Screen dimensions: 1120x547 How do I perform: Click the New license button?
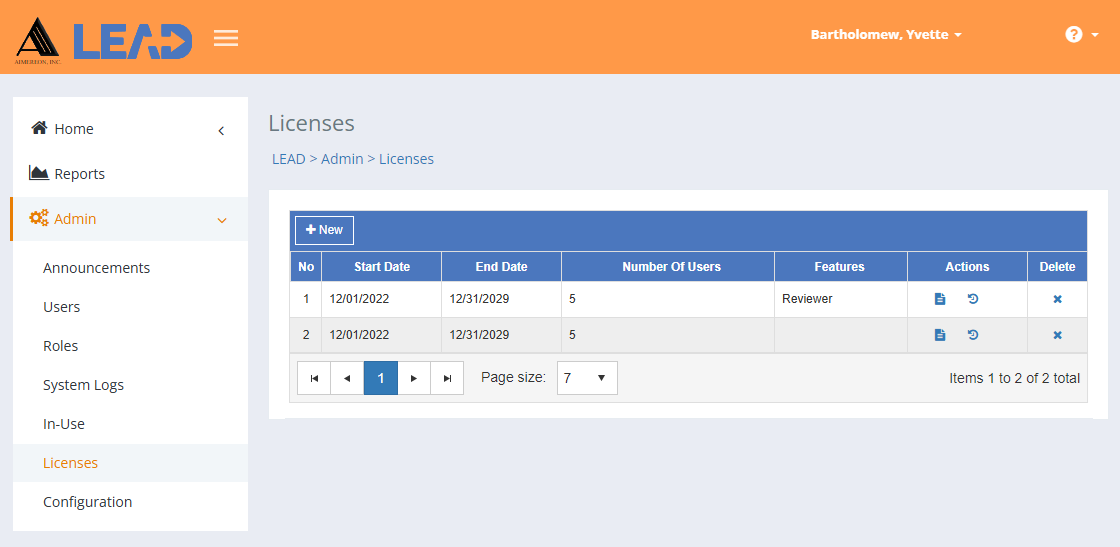pos(324,230)
